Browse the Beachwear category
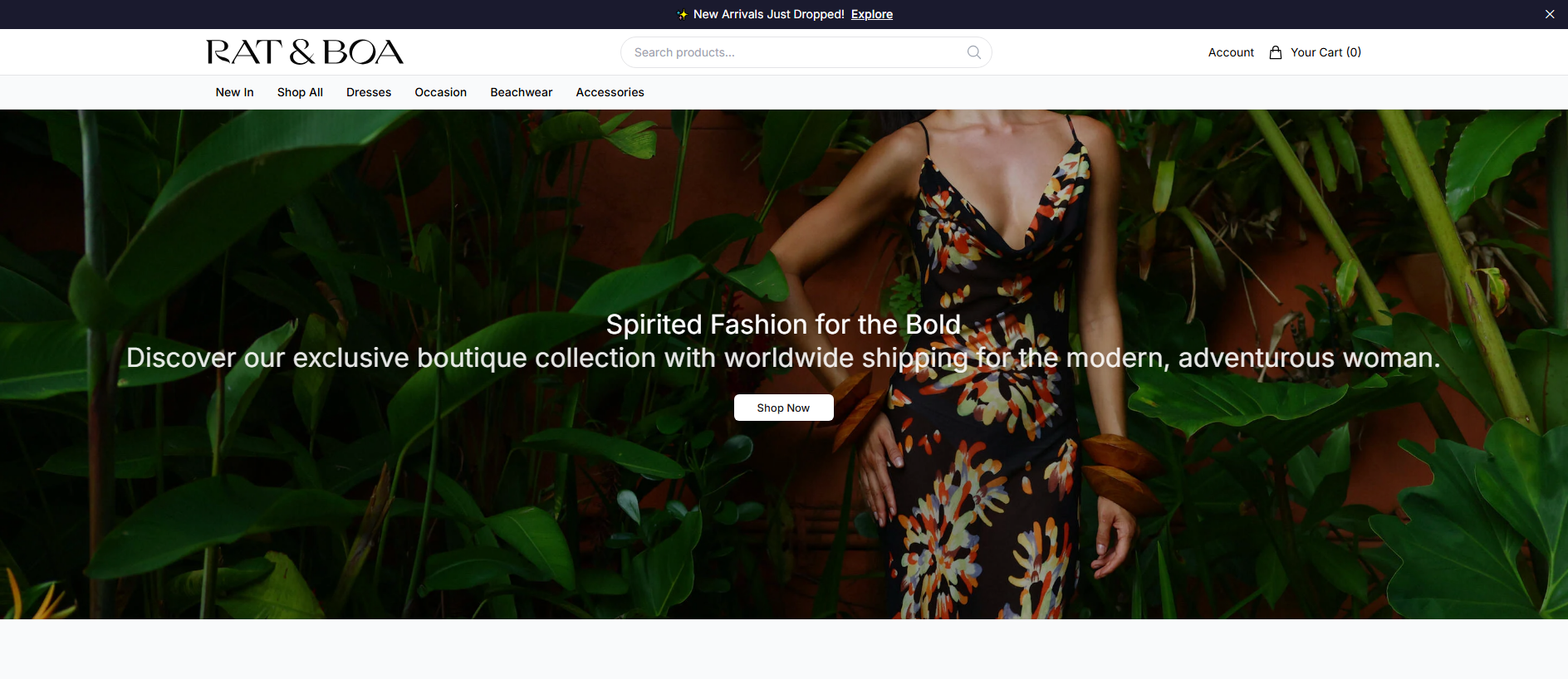 pyautogui.click(x=522, y=92)
